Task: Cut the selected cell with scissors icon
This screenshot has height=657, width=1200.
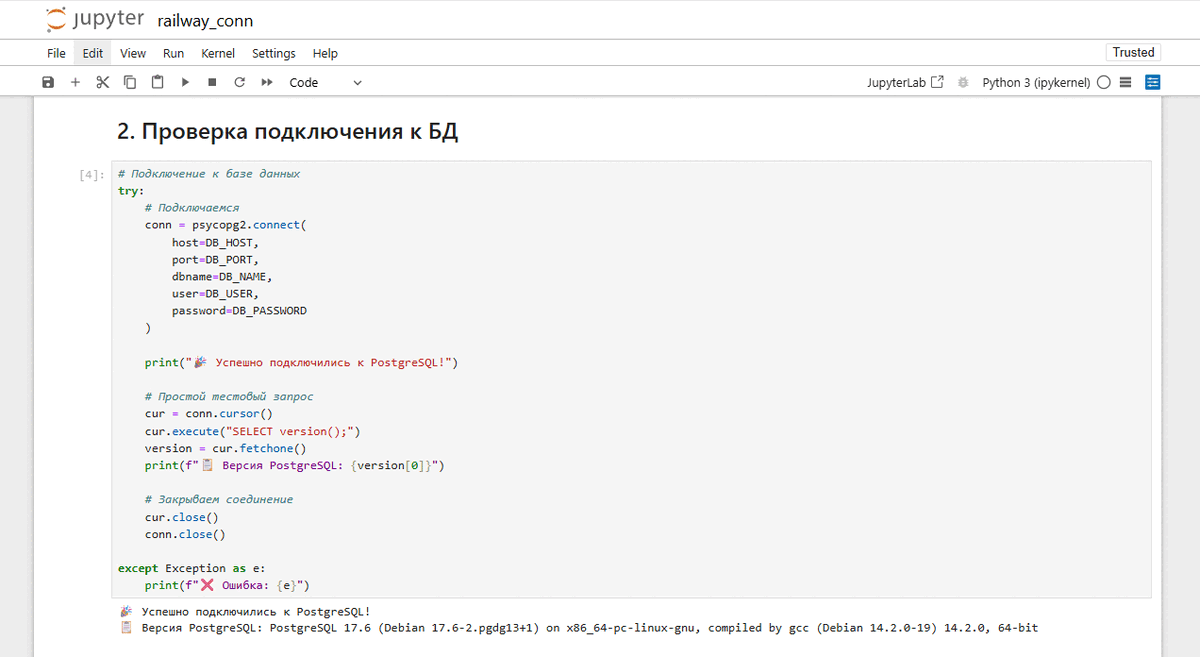Action: 102,82
